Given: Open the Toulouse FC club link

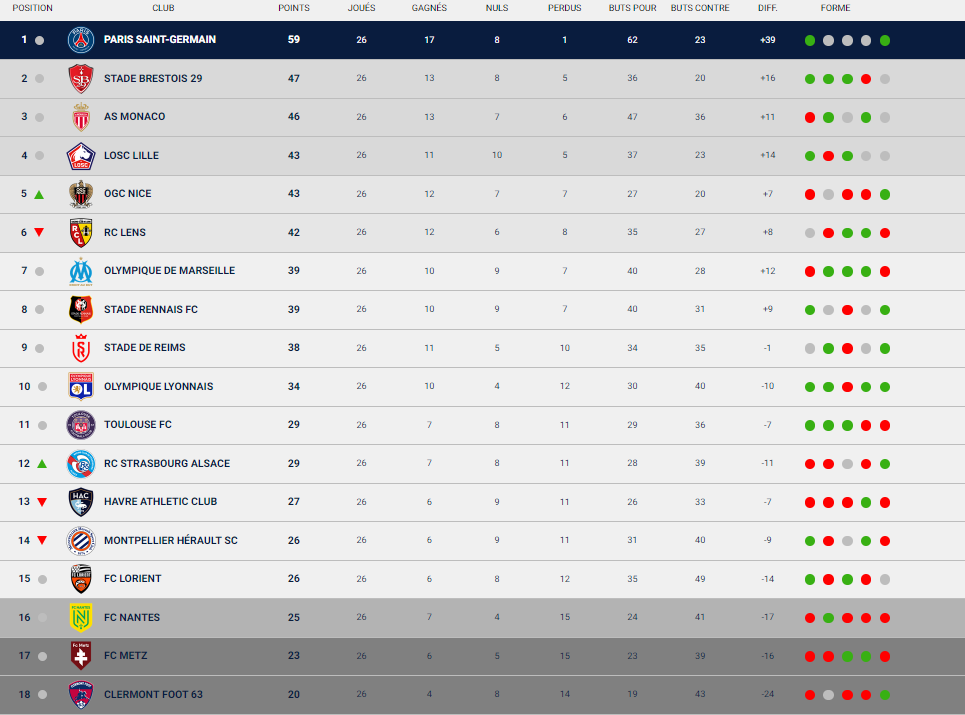Looking at the screenshot, I should click(x=138, y=425).
